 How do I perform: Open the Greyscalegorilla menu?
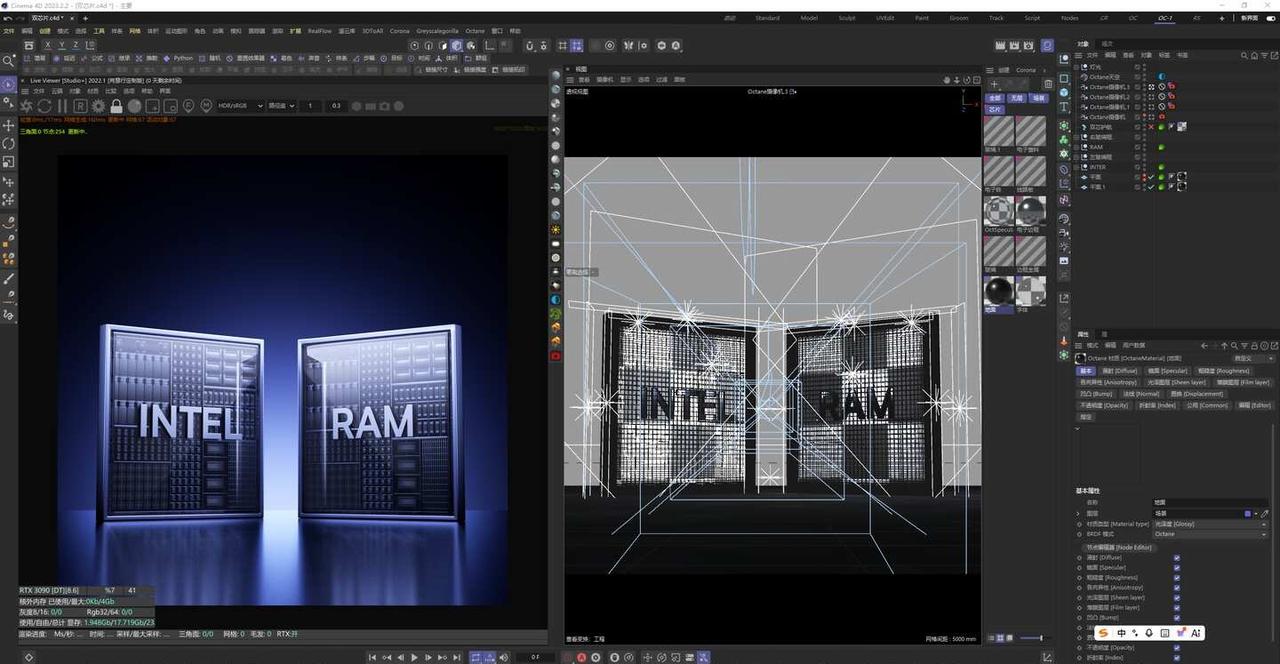[437, 31]
